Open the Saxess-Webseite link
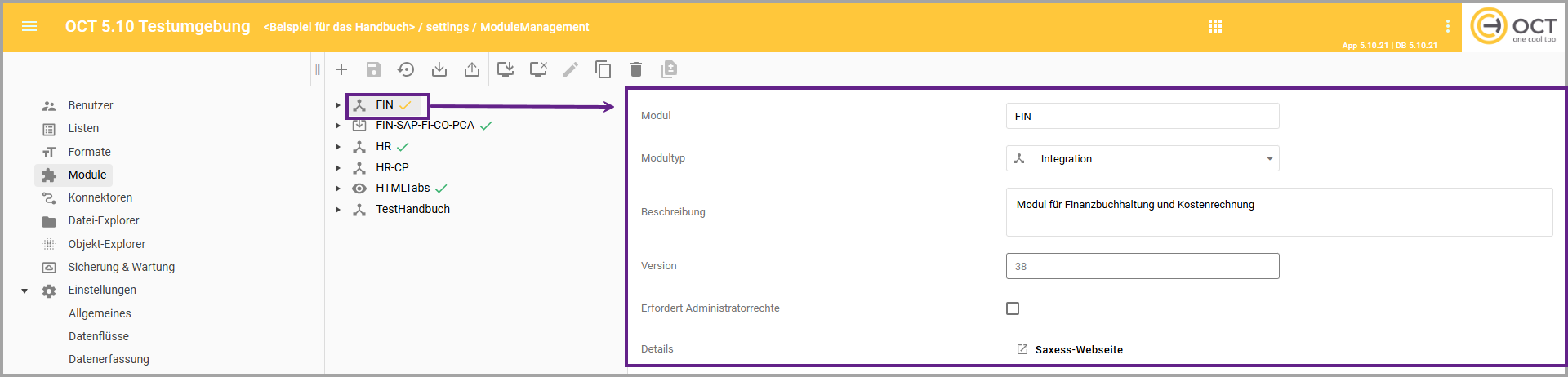1568x377 pixels. pyautogui.click(x=1078, y=349)
